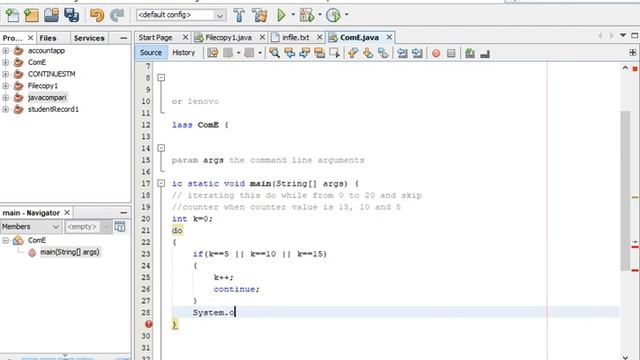
Task: Open Profile Project dropdown arrow
Action: tap(347, 15)
